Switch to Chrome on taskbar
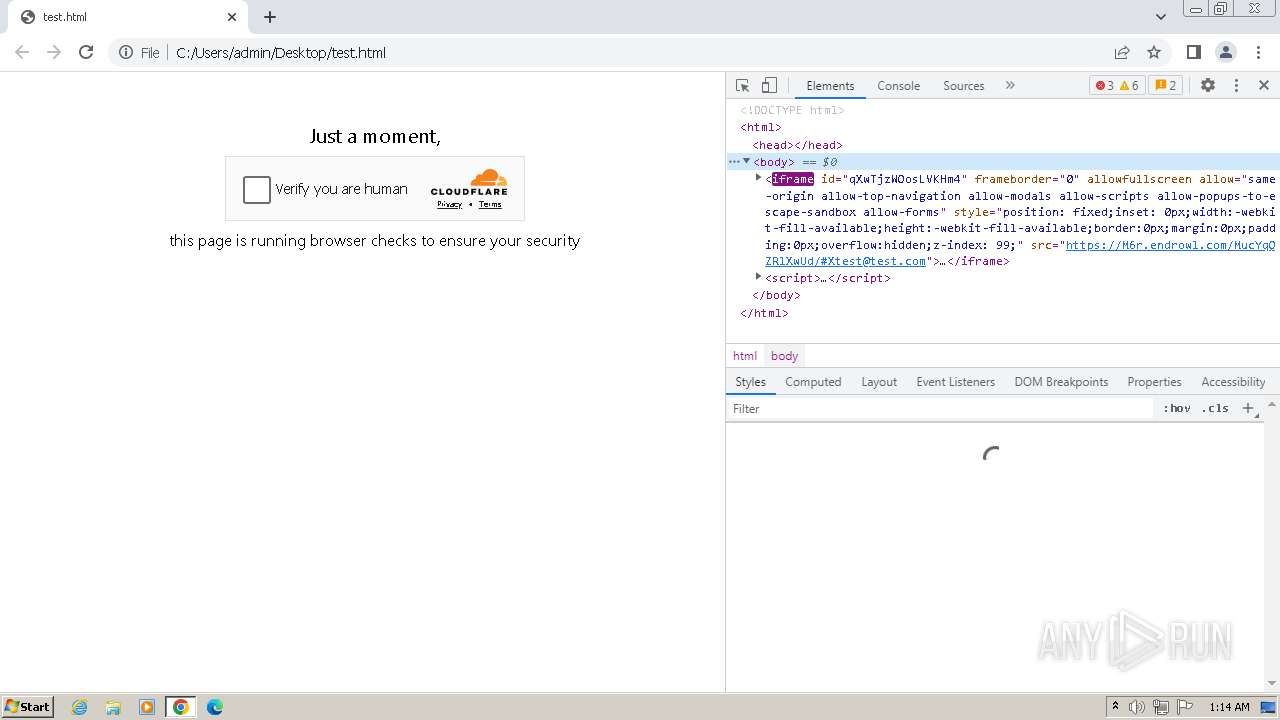The width and height of the screenshot is (1280, 720). [x=181, y=707]
